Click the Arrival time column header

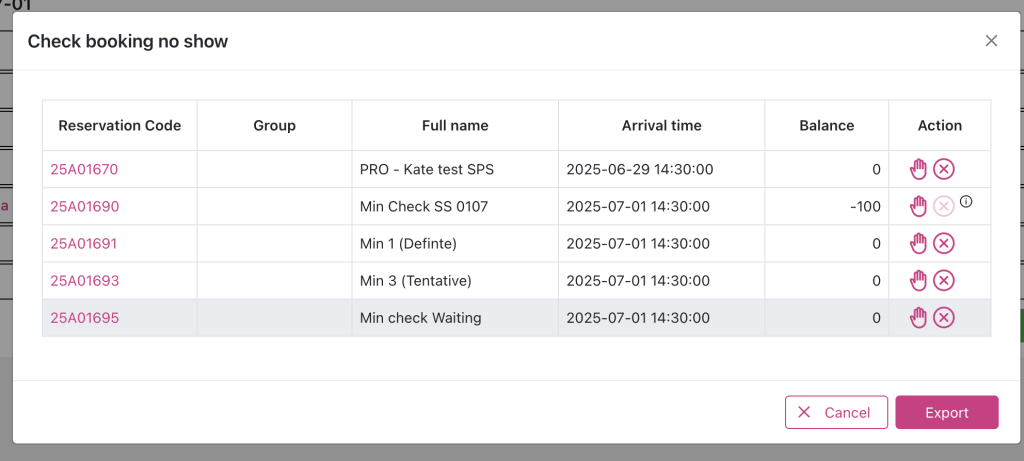[x=661, y=126]
